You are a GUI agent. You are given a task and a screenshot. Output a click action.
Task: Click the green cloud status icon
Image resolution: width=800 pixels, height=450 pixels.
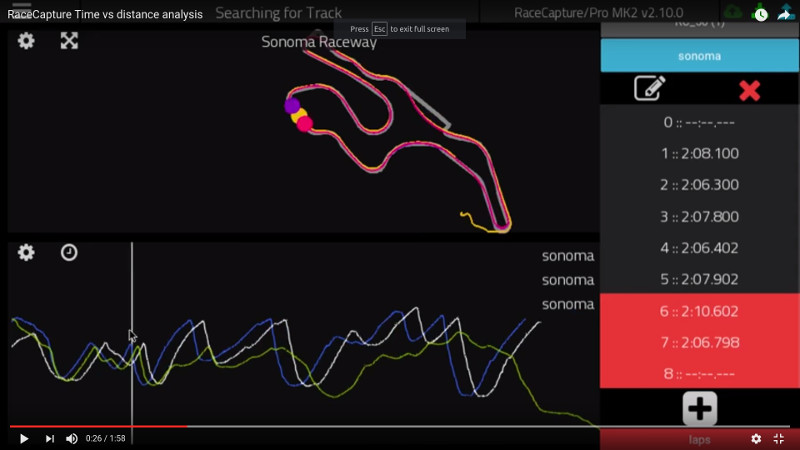733,12
